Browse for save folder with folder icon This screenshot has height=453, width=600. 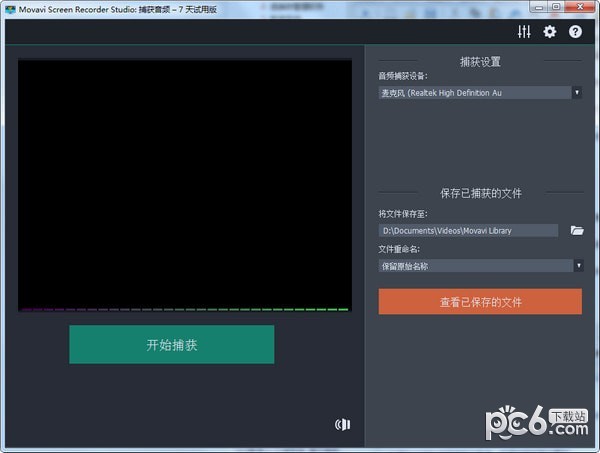click(577, 230)
